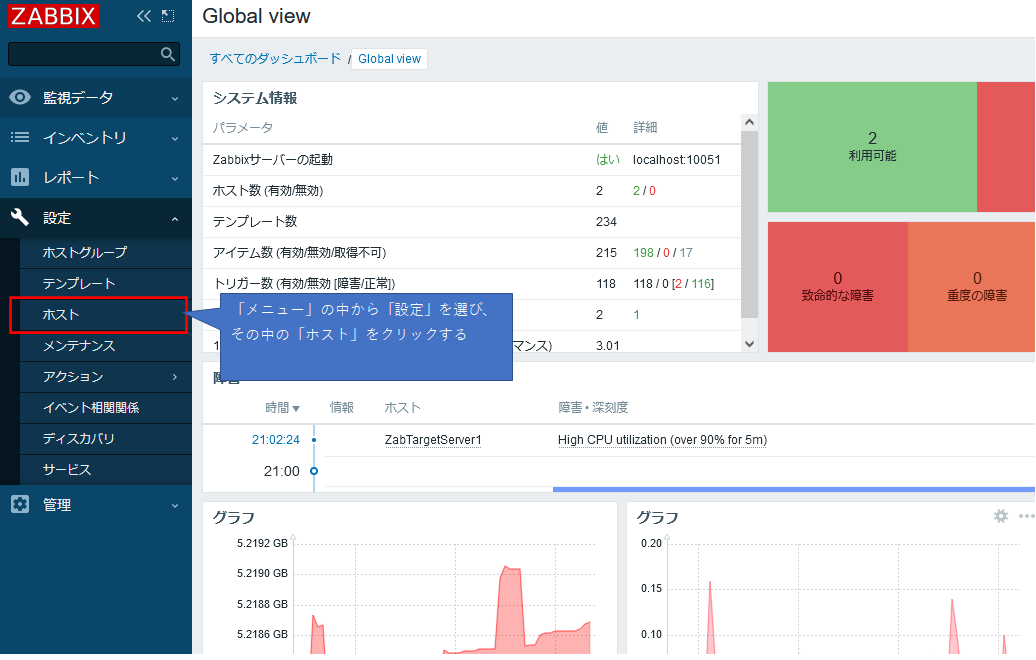Focus the sidebar search field
Image resolution: width=1036 pixels, height=660 pixels.
[x=93, y=54]
